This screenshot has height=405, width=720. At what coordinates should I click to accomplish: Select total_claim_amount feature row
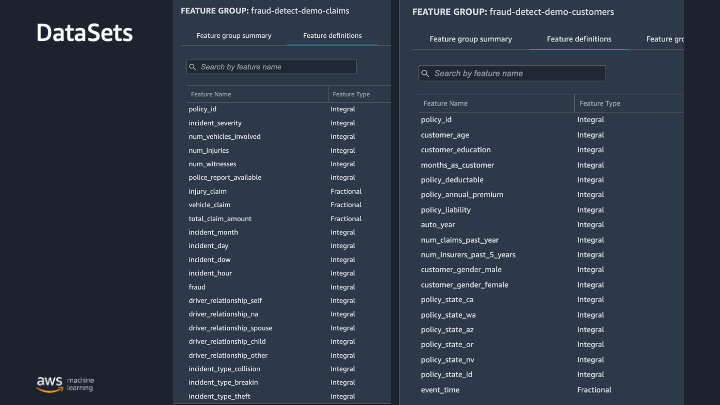288,219
